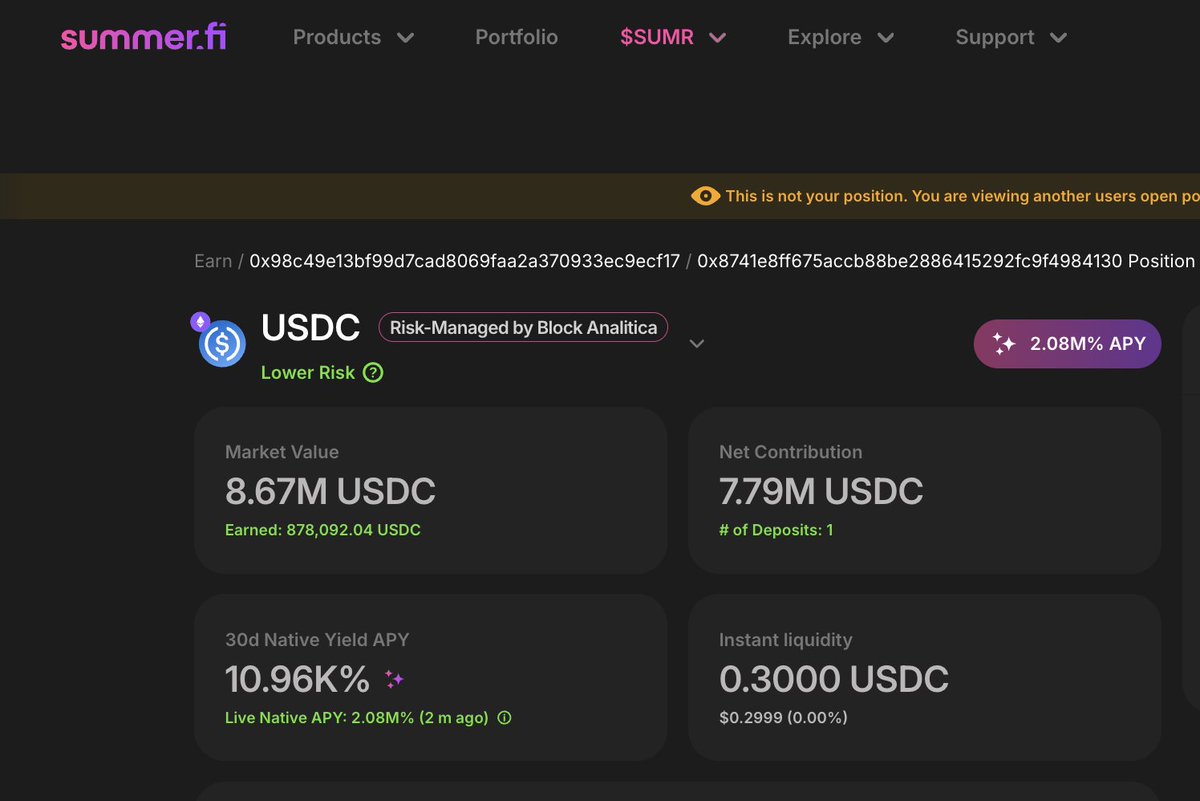Open breadcrumb address 0x98c49e13bf99d7cad8069faa2a370933ec9ecf17
The height and width of the screenshot is (801, 1200).
click(x=465, y=261)
